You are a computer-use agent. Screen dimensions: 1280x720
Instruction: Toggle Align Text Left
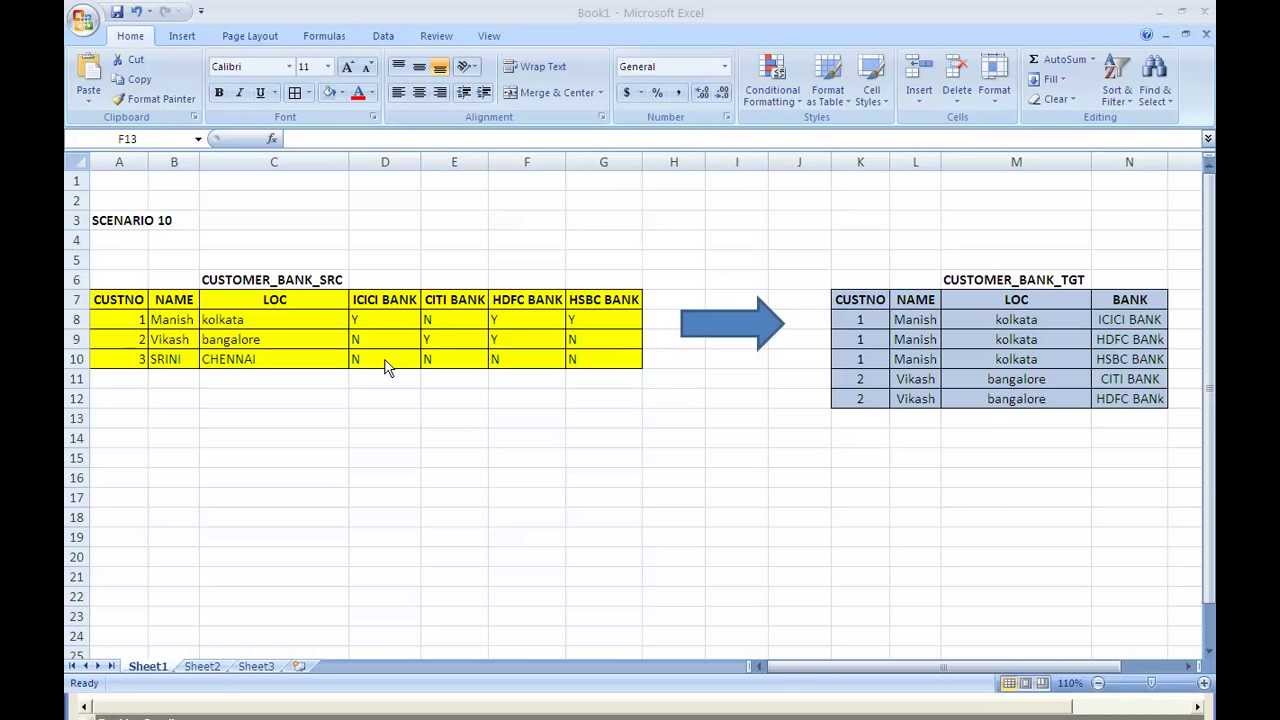[x=398, y=93]
